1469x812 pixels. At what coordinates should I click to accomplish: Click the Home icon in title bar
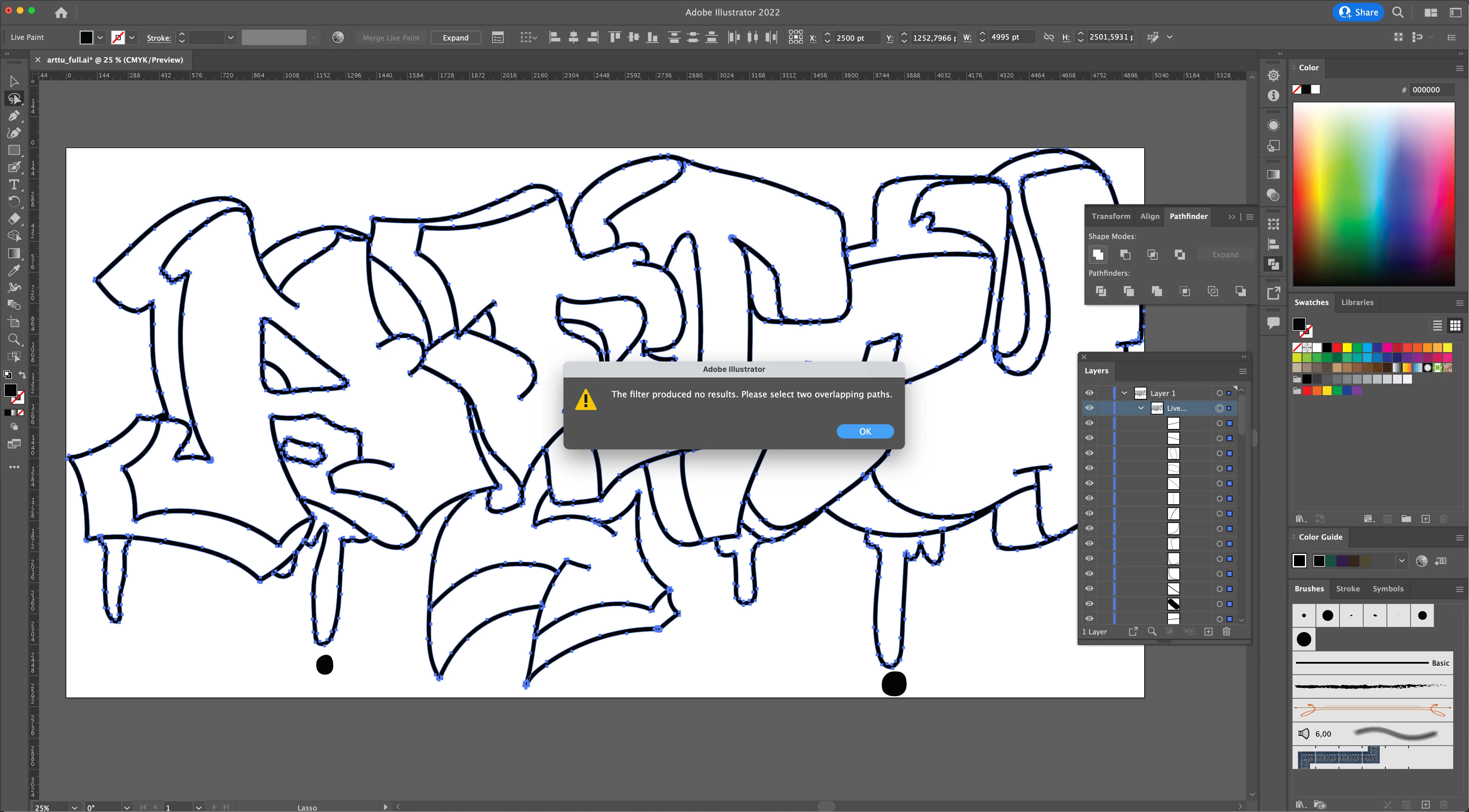pyautogui.click(x=61, y=12)
